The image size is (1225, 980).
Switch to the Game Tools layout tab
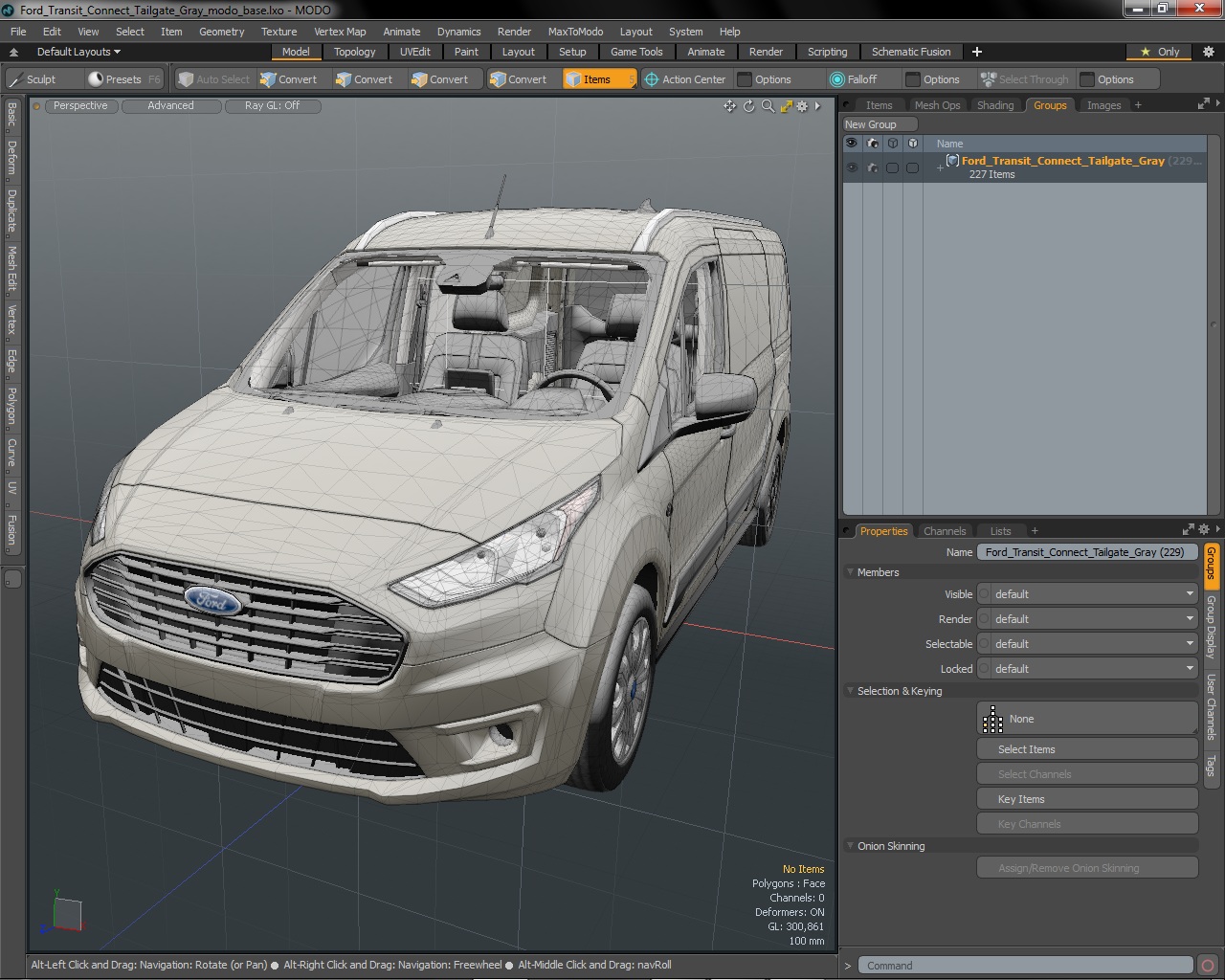point(636,52)
